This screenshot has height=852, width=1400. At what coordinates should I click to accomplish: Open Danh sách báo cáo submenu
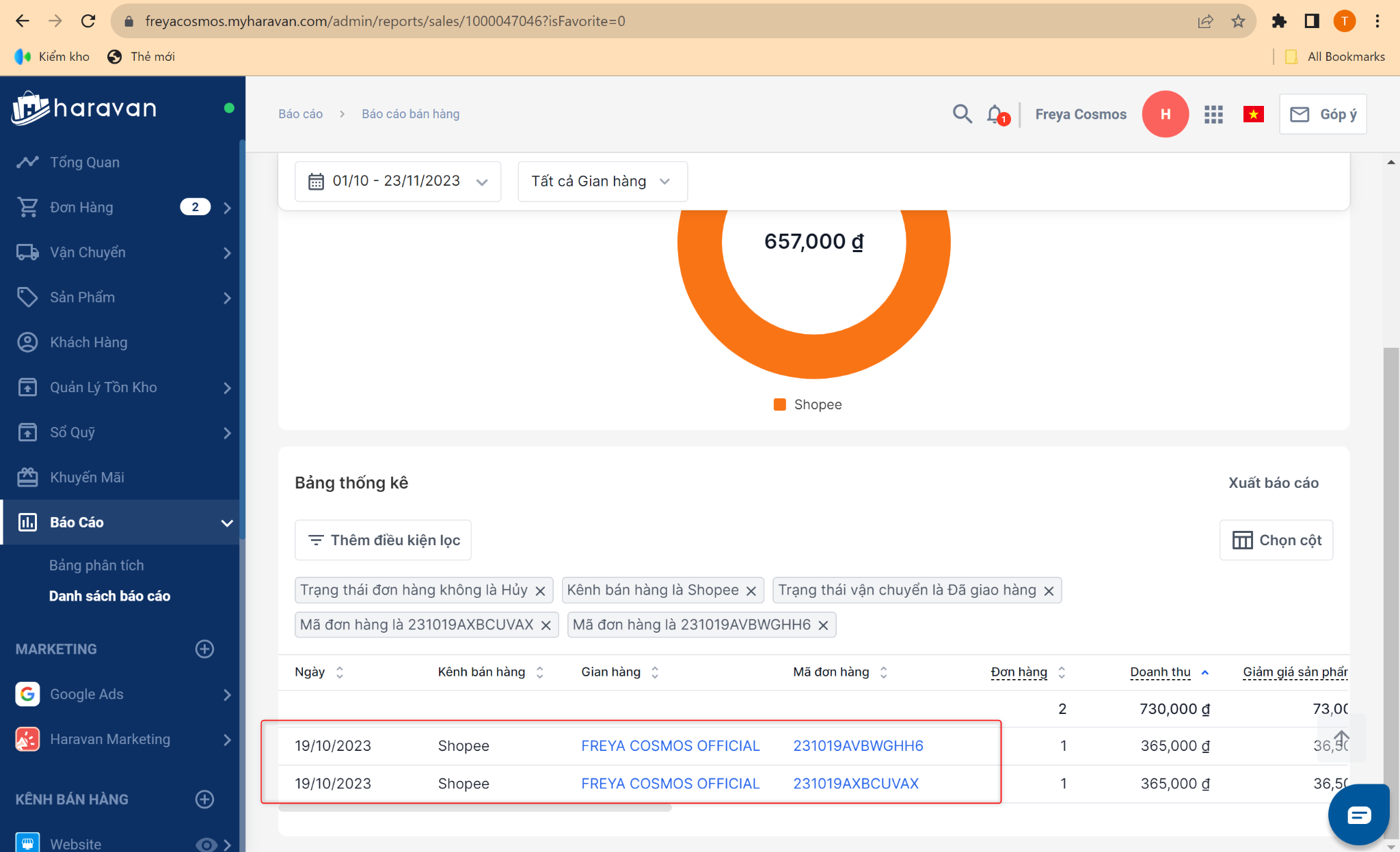tap(109, 596)
